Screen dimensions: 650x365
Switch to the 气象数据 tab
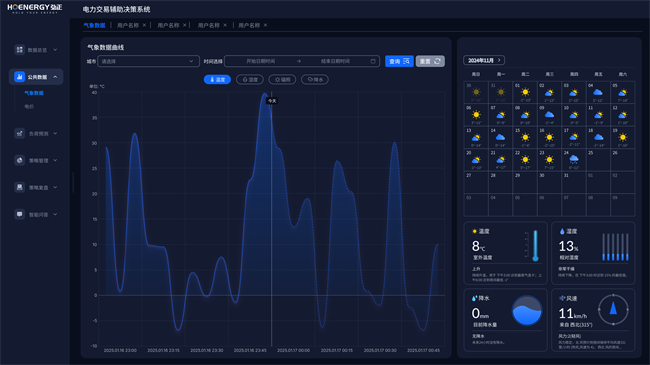(x=95, y=25)
